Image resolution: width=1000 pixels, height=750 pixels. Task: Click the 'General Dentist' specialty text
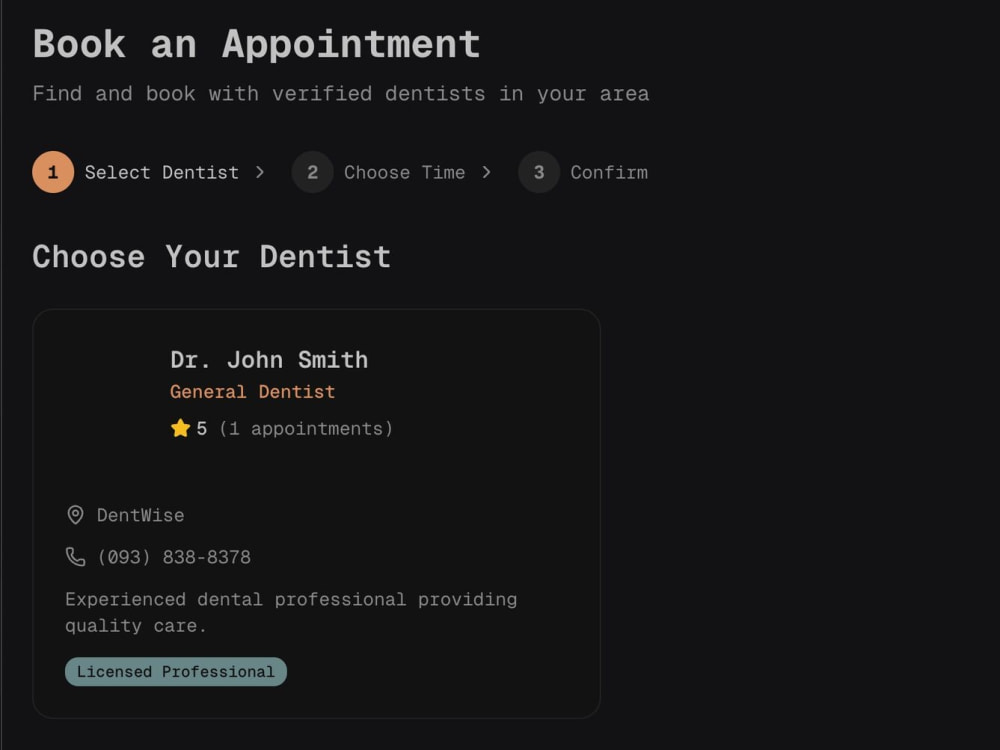click(253, 392)
